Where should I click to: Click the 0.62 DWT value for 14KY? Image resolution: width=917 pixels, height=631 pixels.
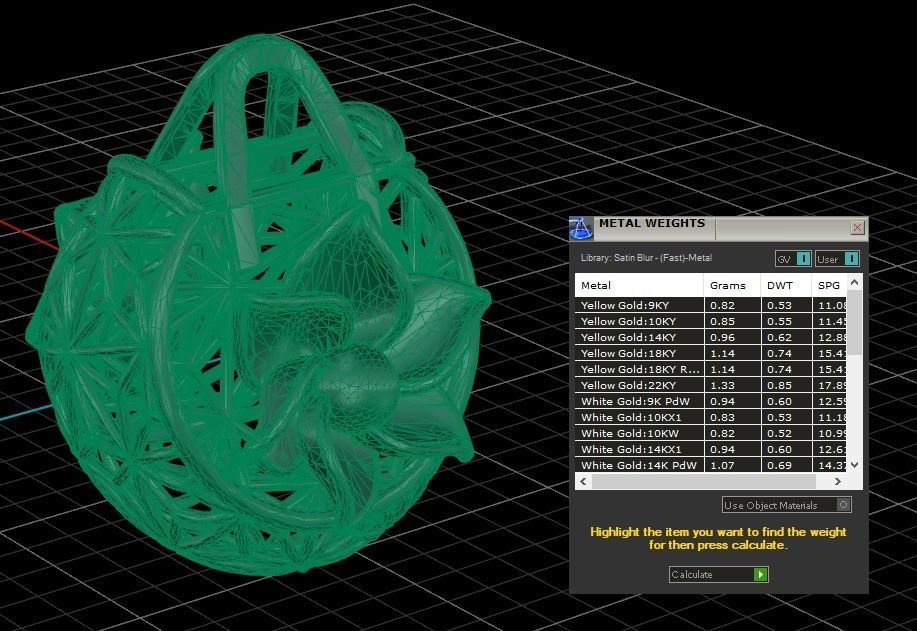click(780, 337)
